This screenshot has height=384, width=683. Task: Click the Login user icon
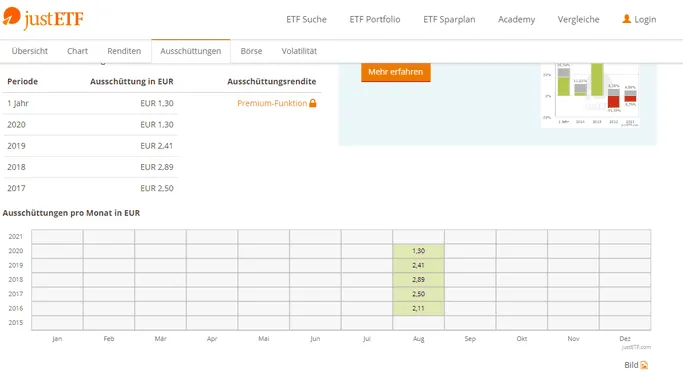tap(626, 19)
